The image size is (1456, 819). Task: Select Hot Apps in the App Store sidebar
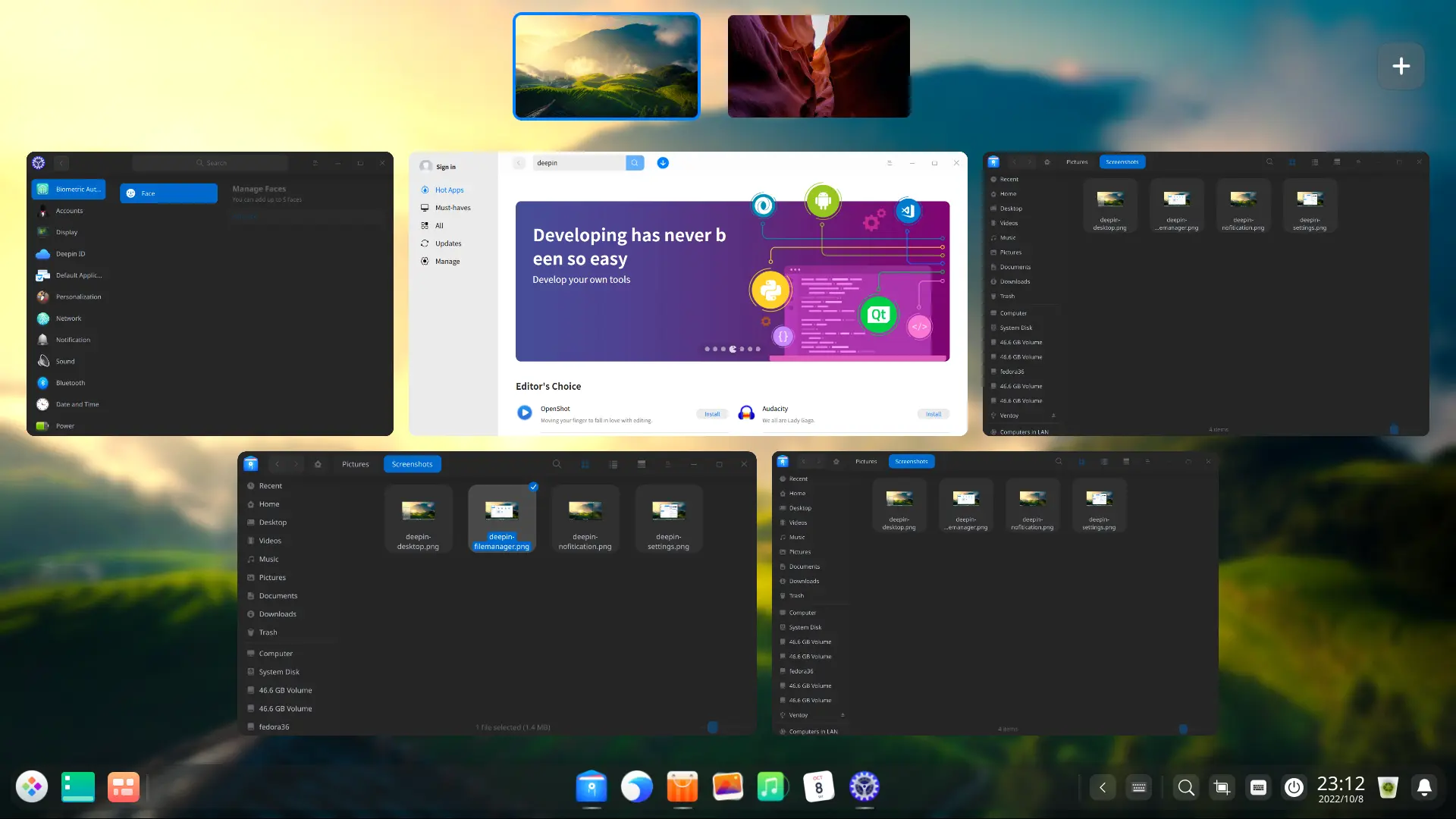coord(449,190)
